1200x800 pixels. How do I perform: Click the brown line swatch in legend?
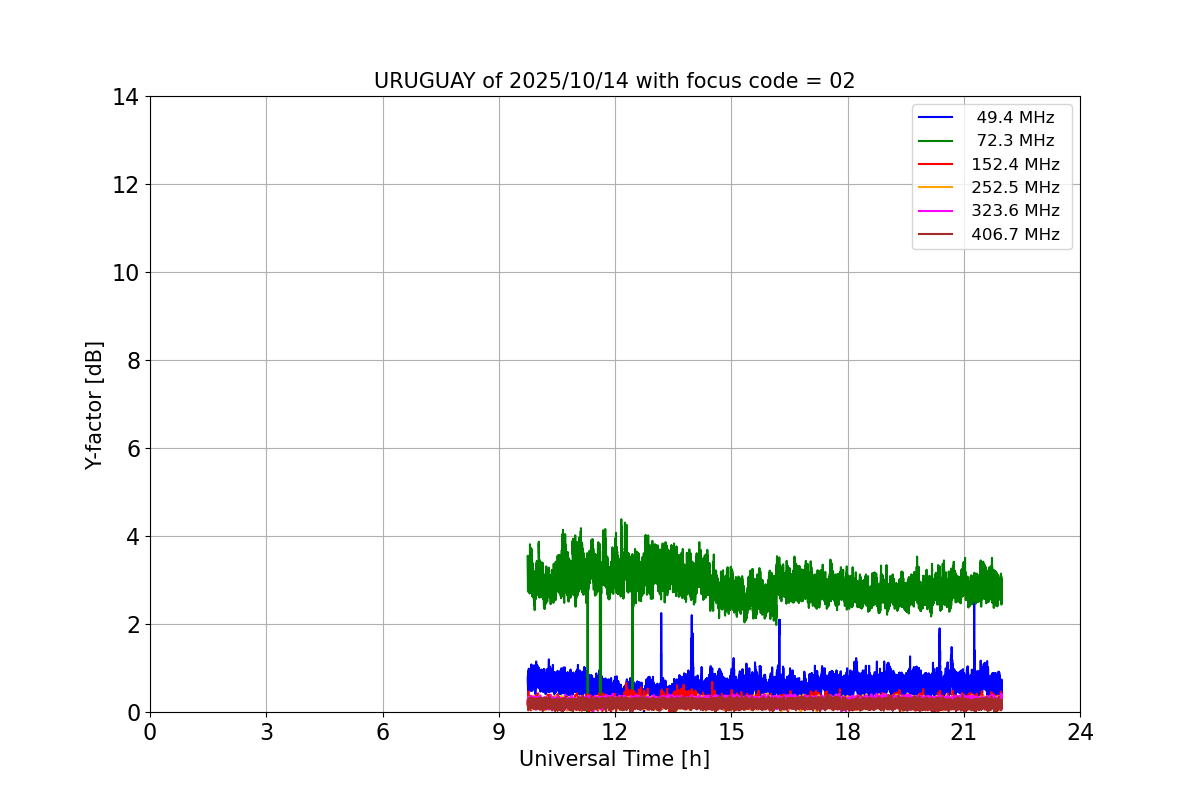(936, 235)
